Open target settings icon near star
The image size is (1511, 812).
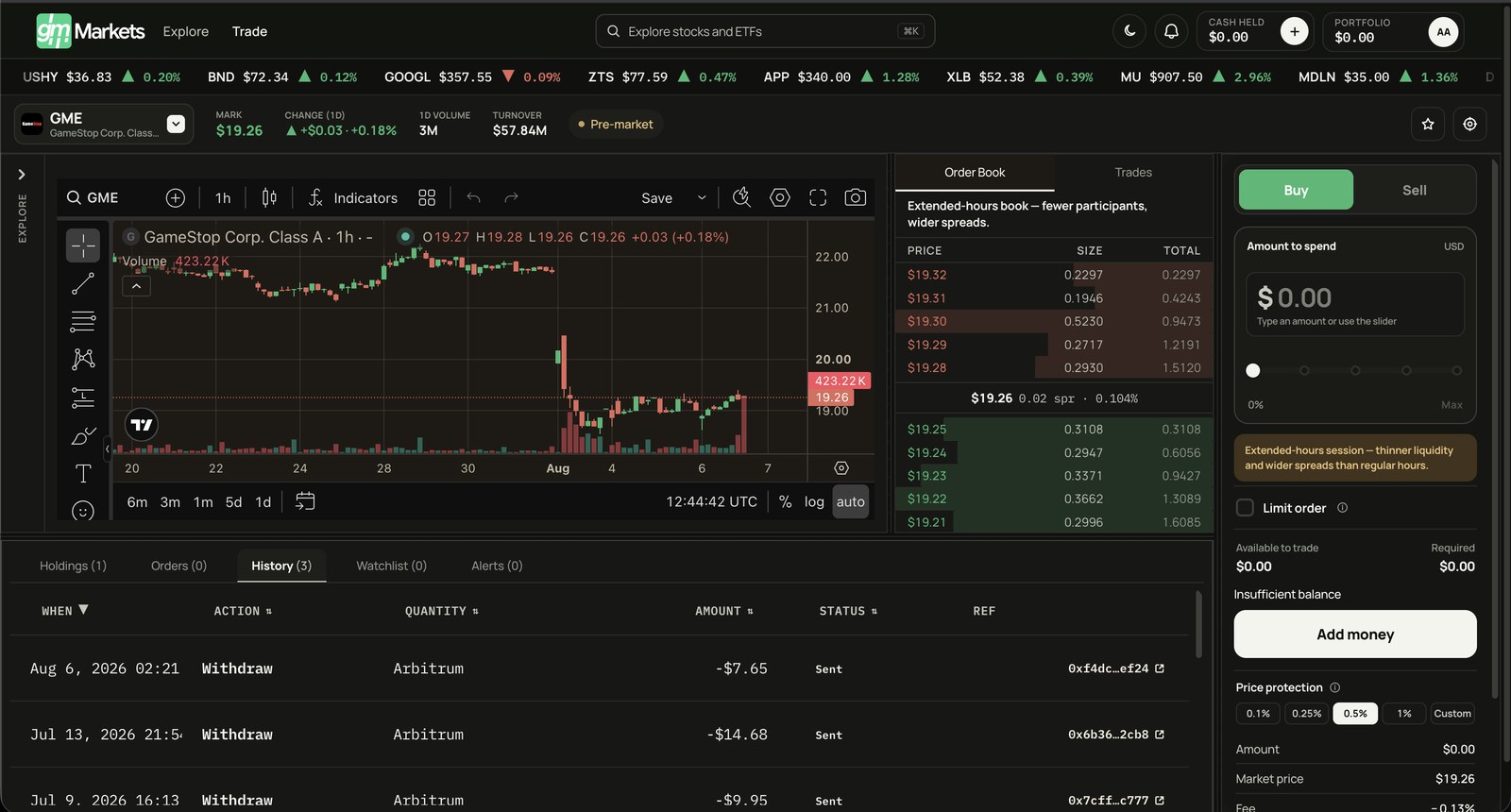[1469, 124]
